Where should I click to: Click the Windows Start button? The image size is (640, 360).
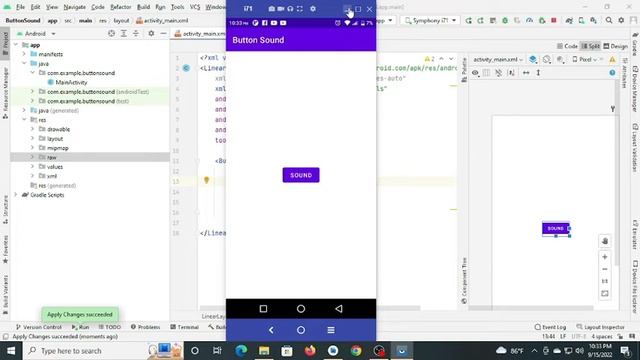click(x=11, y=351)
